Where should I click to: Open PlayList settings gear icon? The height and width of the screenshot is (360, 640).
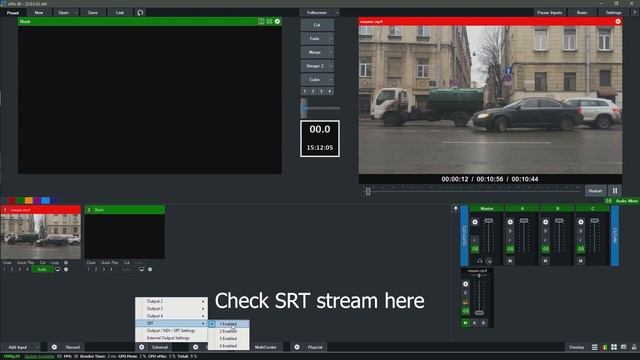(x=297, y=347)
